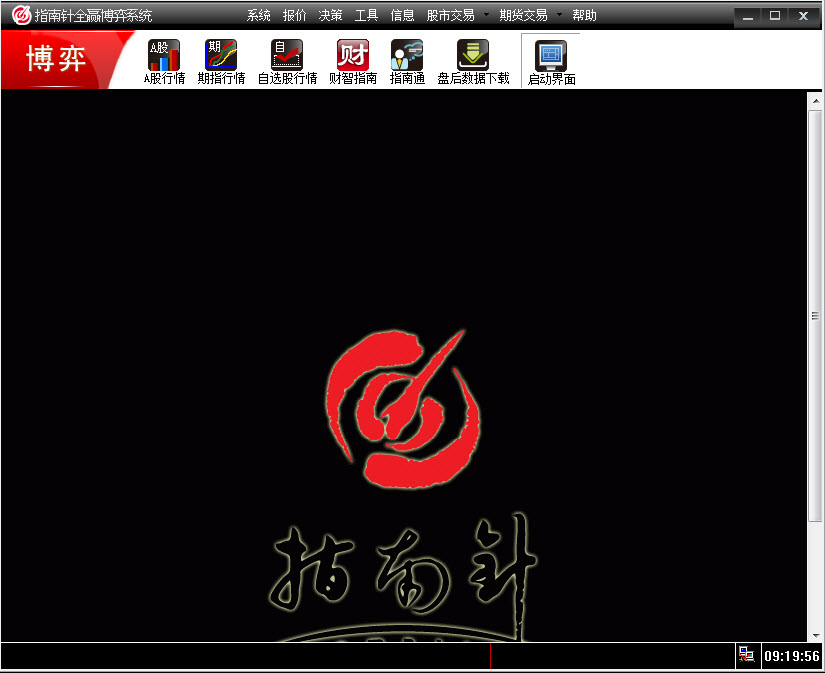Expand the 期货交易 dropdown arrow
The width and height of the screenshot is (825, 673).
click(559, 15)
